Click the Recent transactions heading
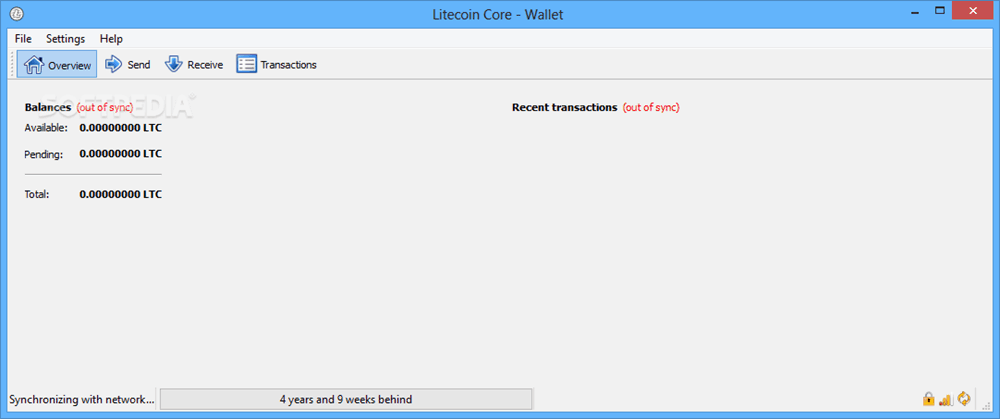1000x419 pixels. point(564,107)
